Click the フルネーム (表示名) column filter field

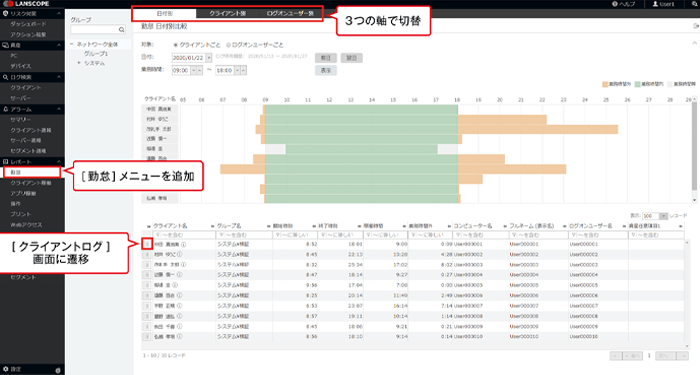538,235
